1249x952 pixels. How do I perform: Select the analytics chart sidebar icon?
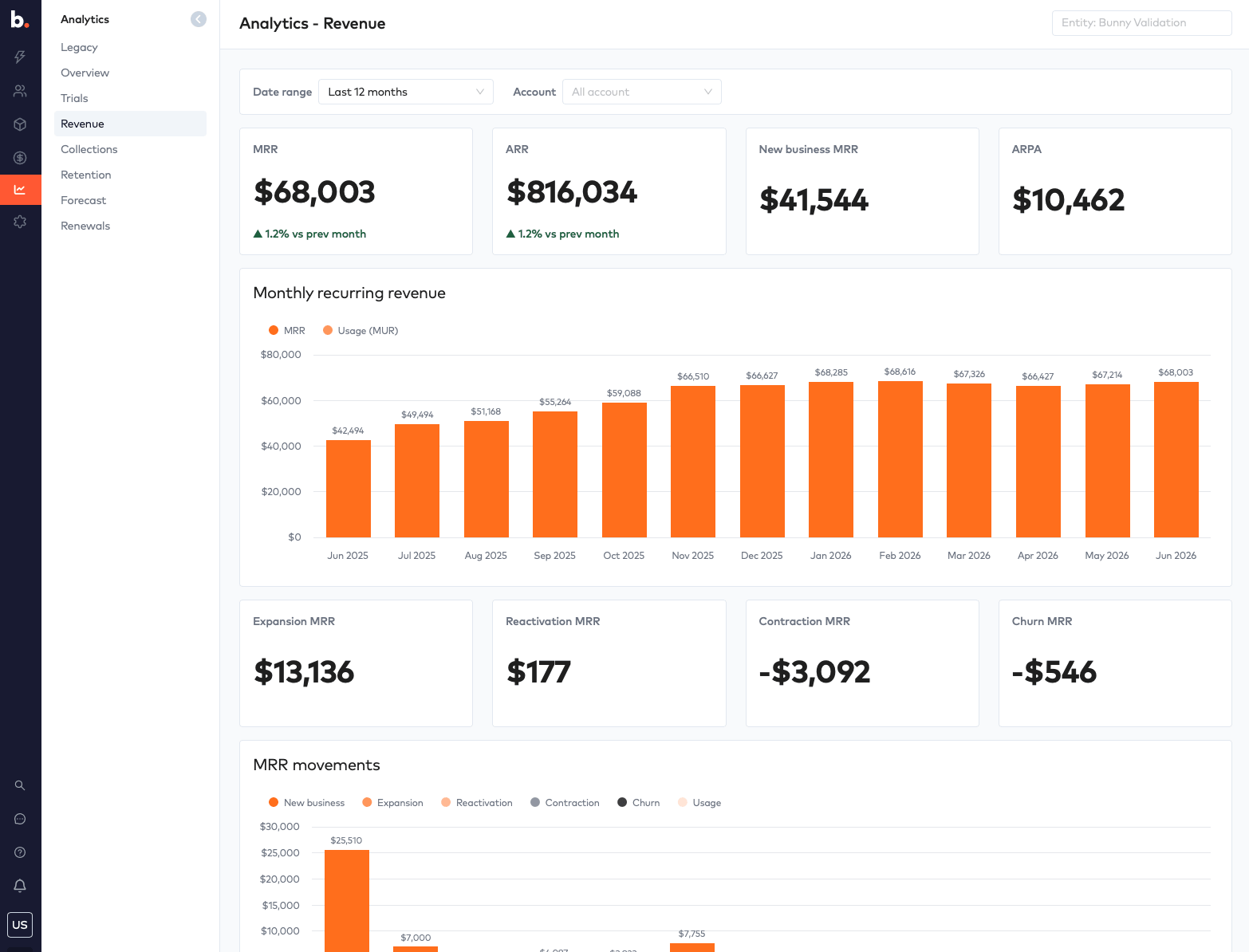coord(20,190)
